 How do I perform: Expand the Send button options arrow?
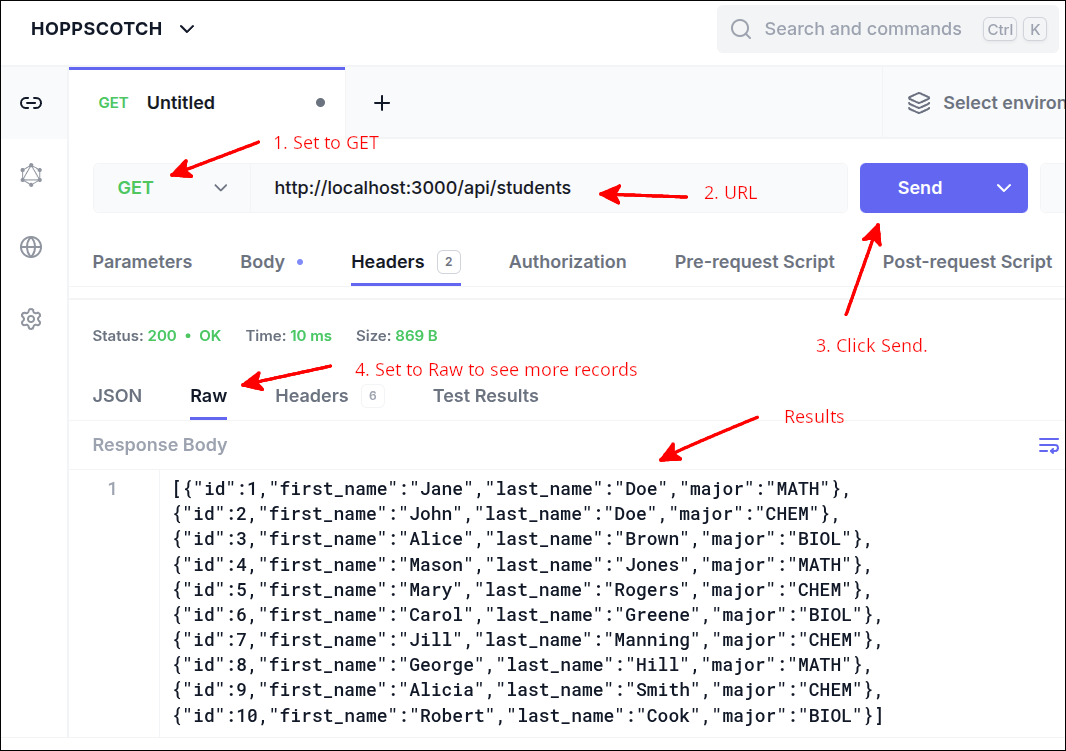coord(1004,188)
